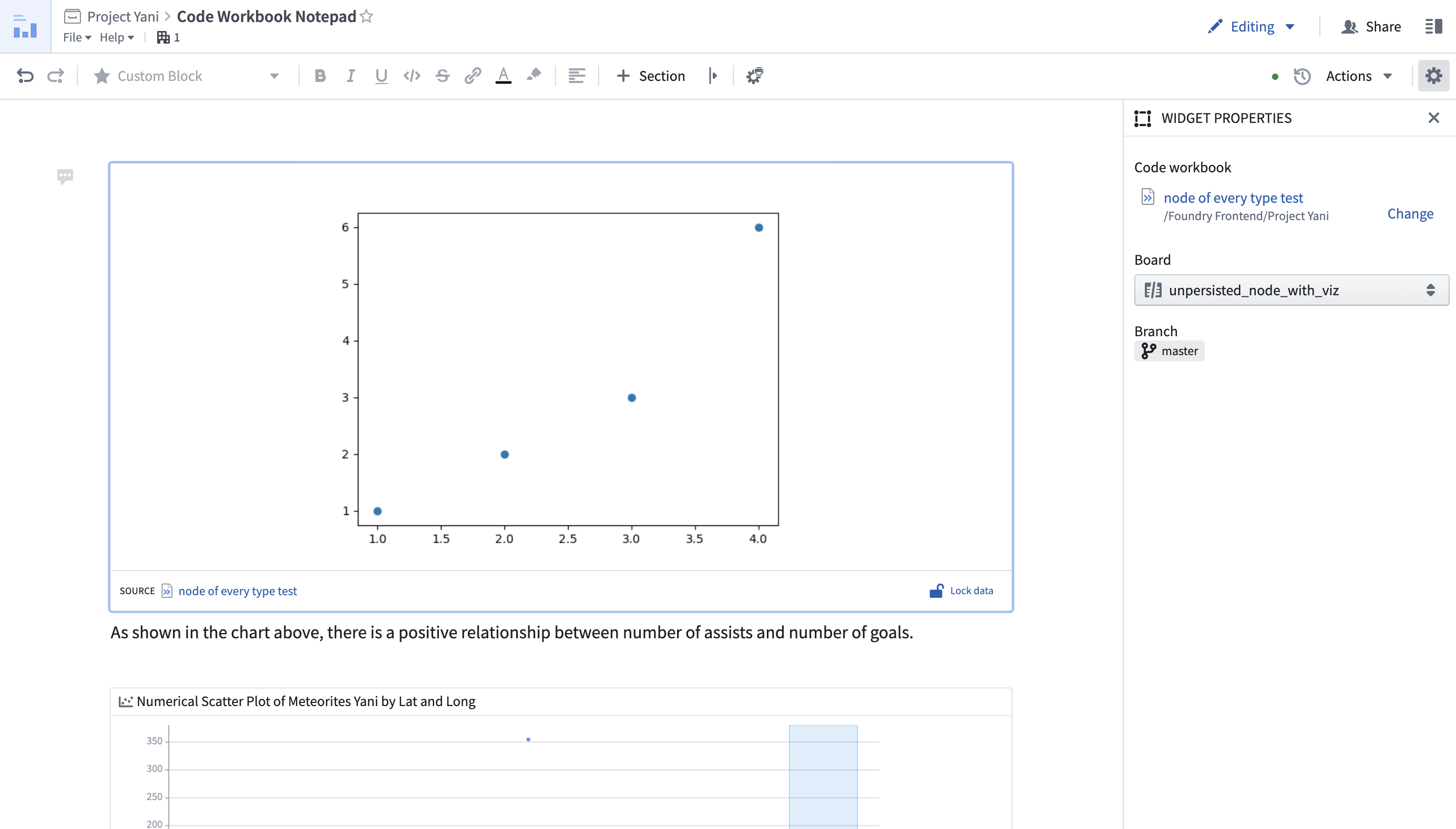This screenshot has height=829, width=1456.
Task: Click the Share button
Action: click(x=1371, y=27)
